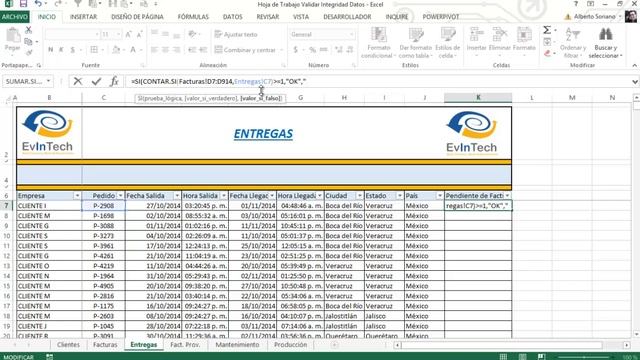Open Producción sheet tab
Viewport: 640px width, 360px height.
[290, 345]
